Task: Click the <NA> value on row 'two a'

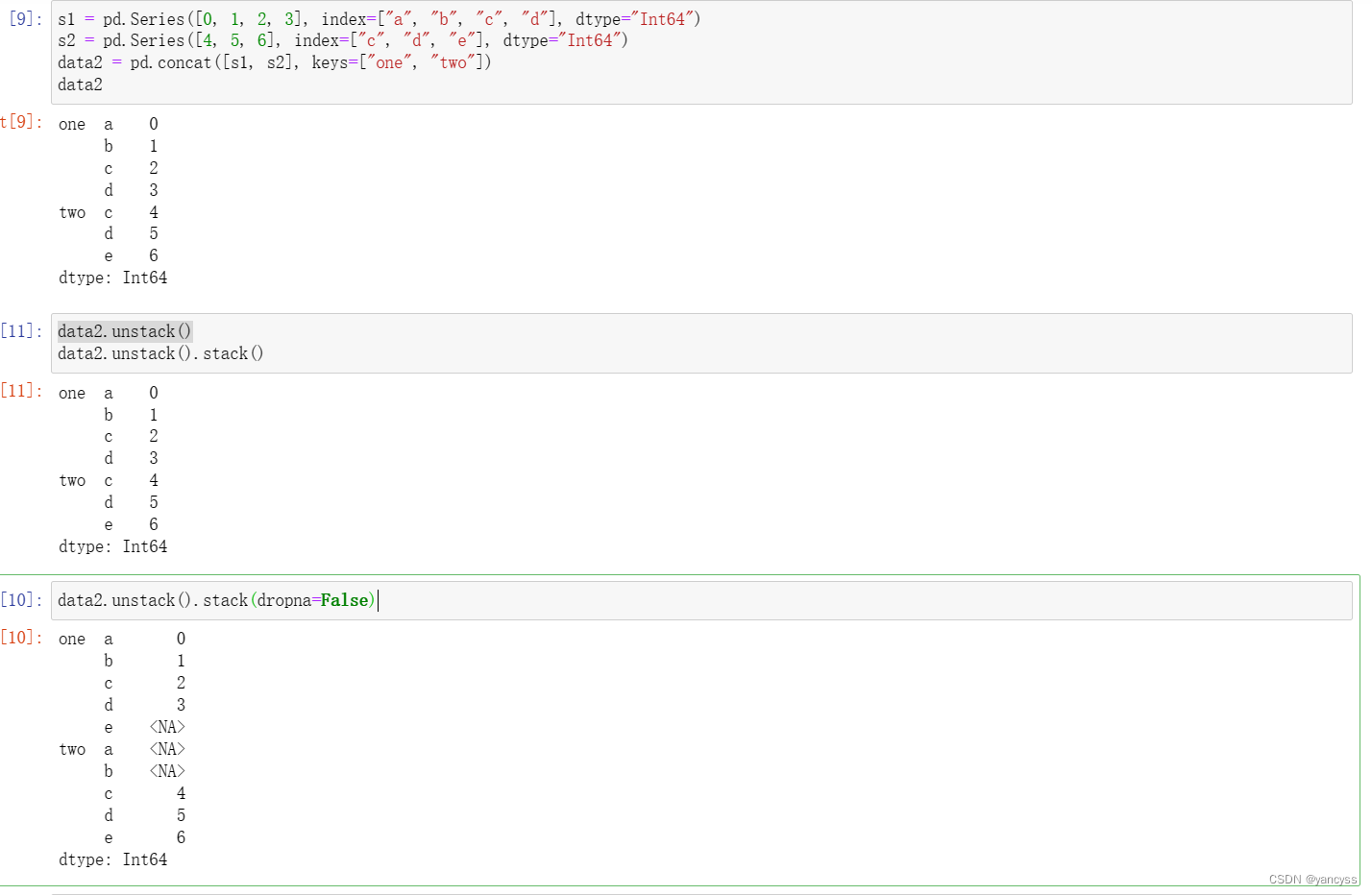Action: pyautogui.click(x=167, y=749)
